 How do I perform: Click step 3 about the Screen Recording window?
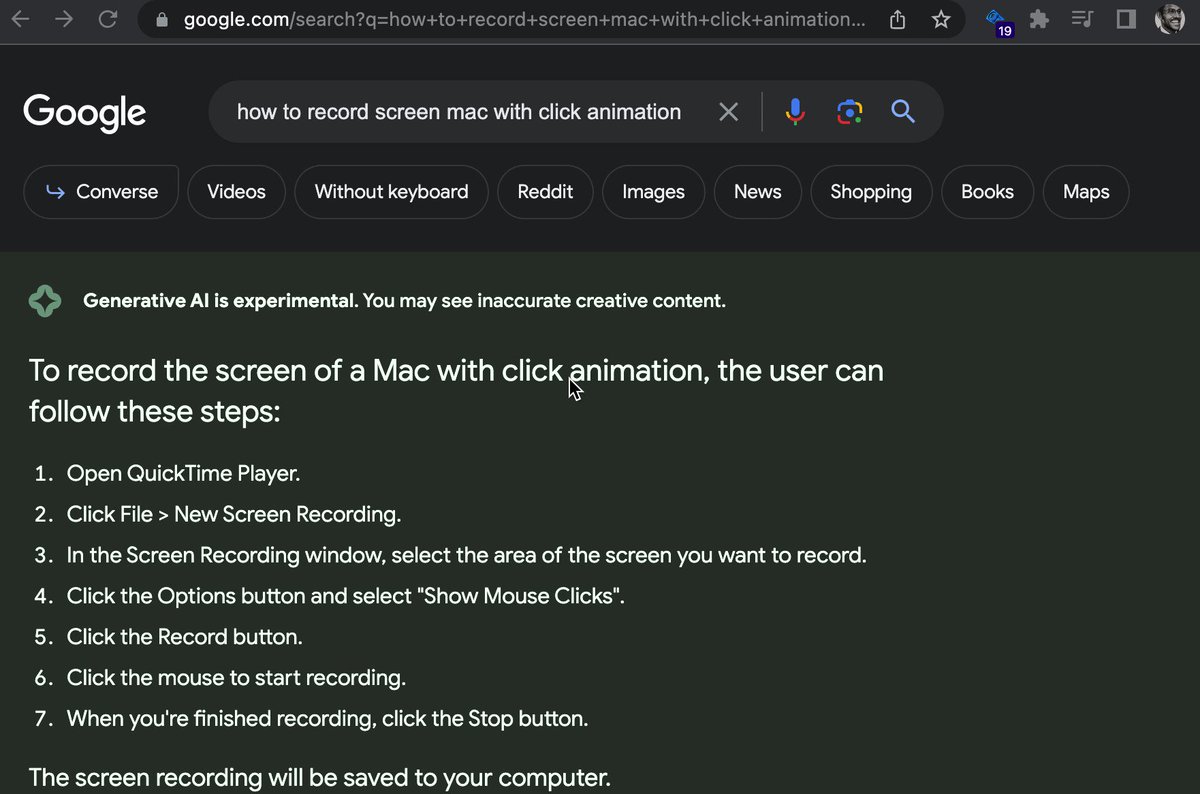[x=467, y=556]
